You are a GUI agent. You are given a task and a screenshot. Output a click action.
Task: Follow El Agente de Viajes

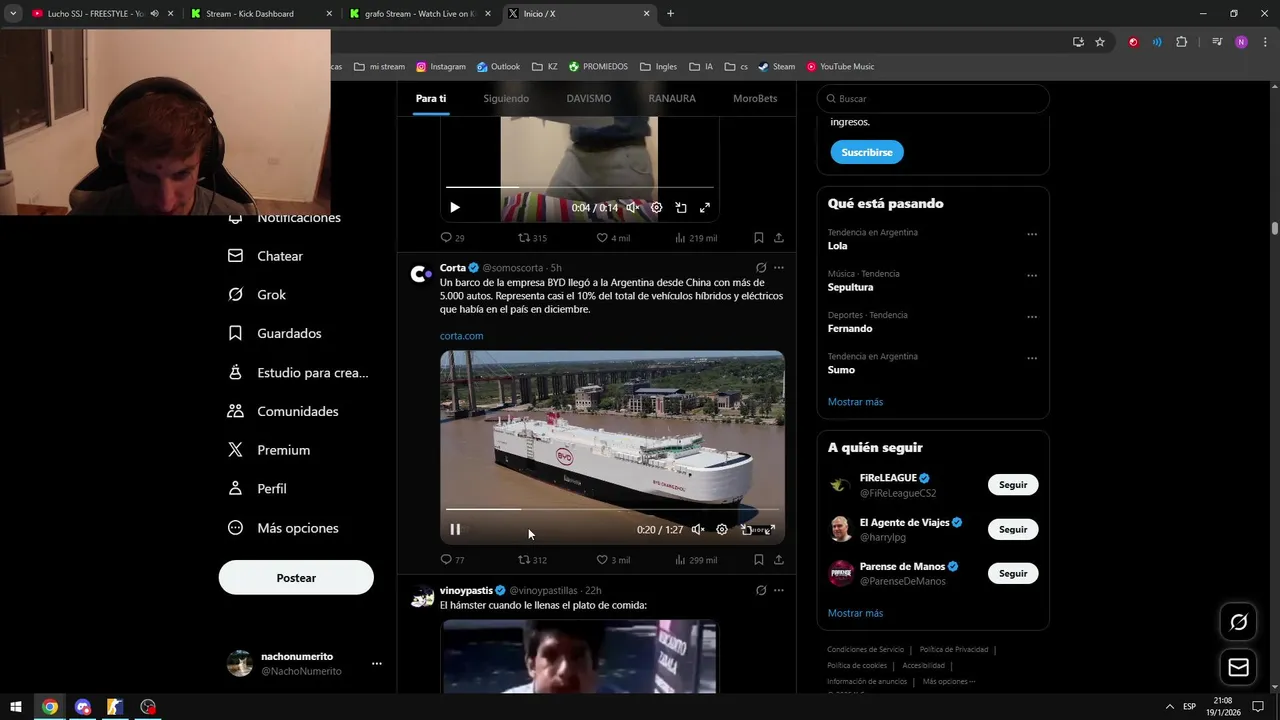coord(1013,529)
